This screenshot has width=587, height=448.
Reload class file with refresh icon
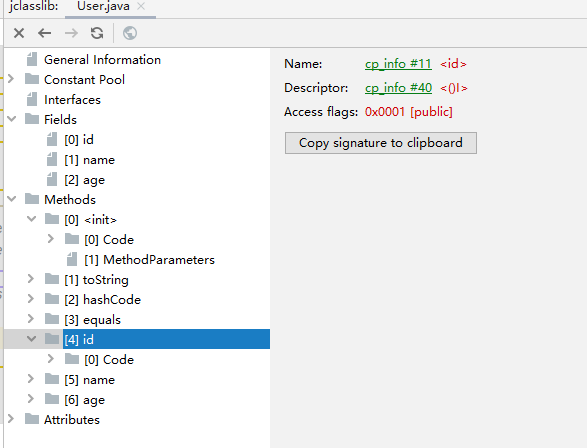tap(97, 33)
